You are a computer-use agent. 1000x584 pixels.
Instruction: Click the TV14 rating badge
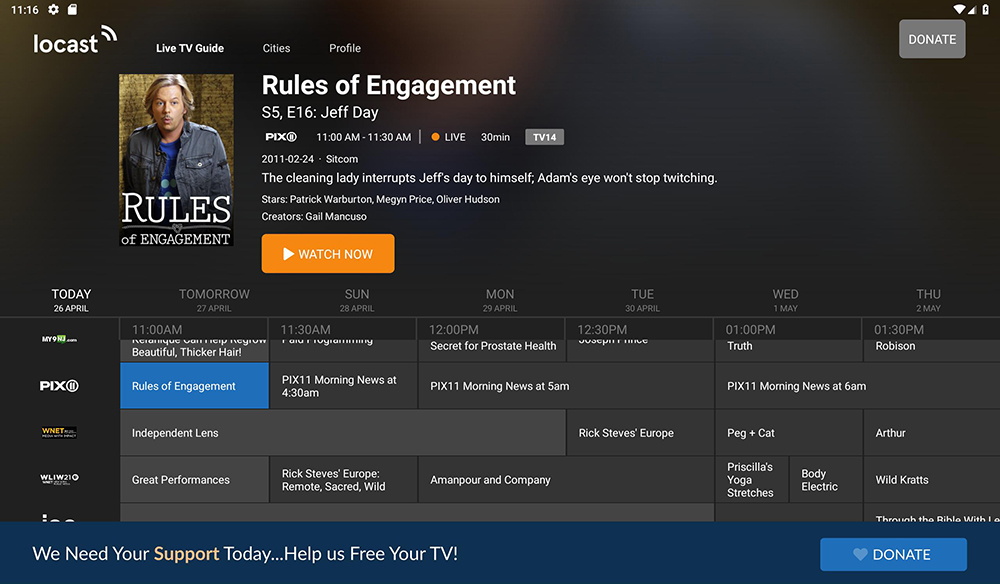(x=545, y=137)
